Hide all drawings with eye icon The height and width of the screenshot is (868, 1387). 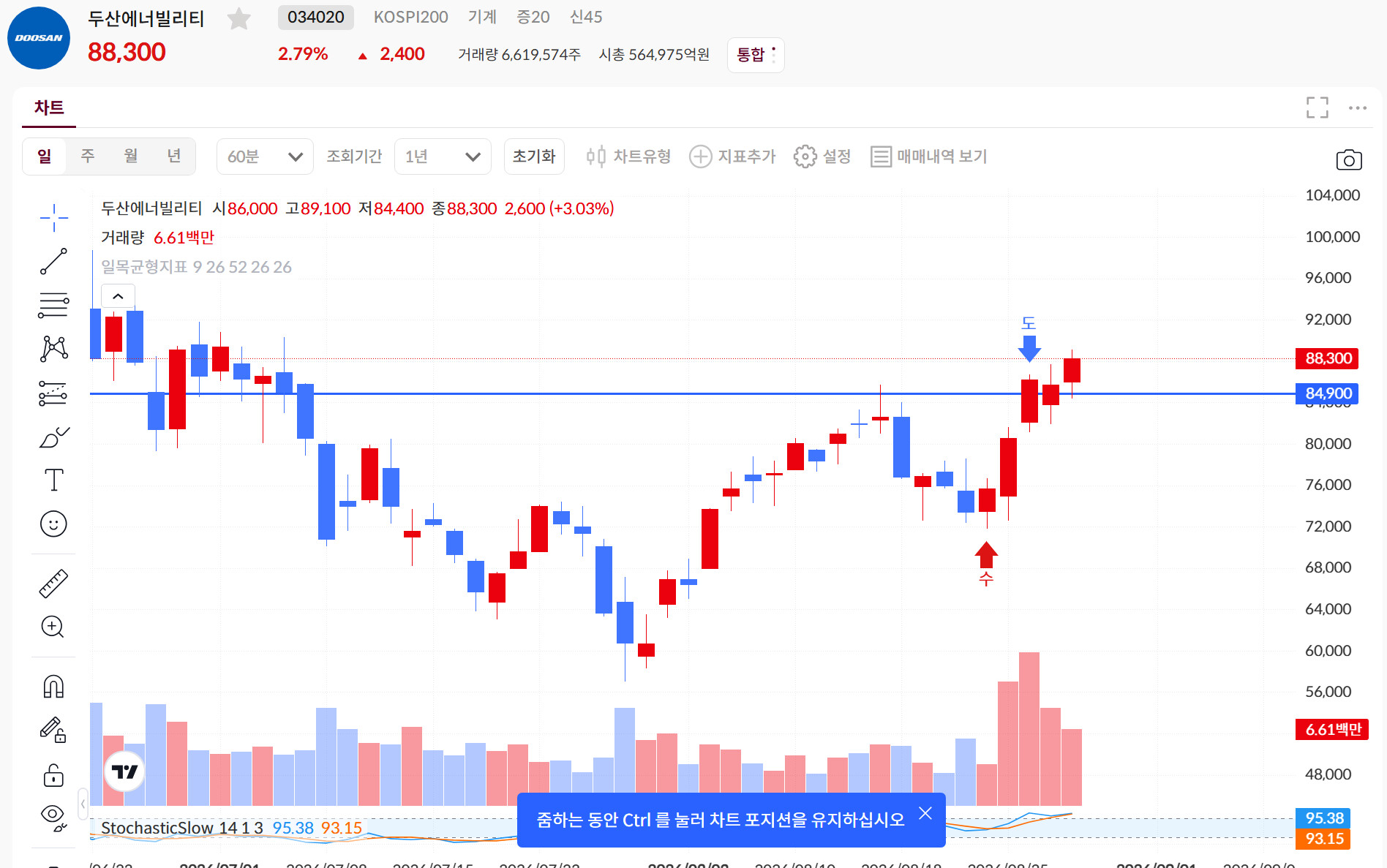click(x=53, y=816)
